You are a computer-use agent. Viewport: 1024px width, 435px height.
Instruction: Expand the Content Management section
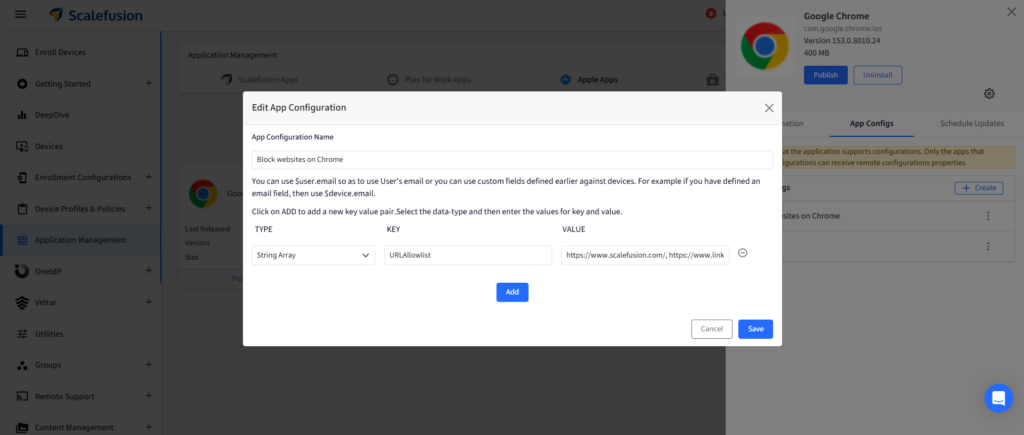coord(149,427)
